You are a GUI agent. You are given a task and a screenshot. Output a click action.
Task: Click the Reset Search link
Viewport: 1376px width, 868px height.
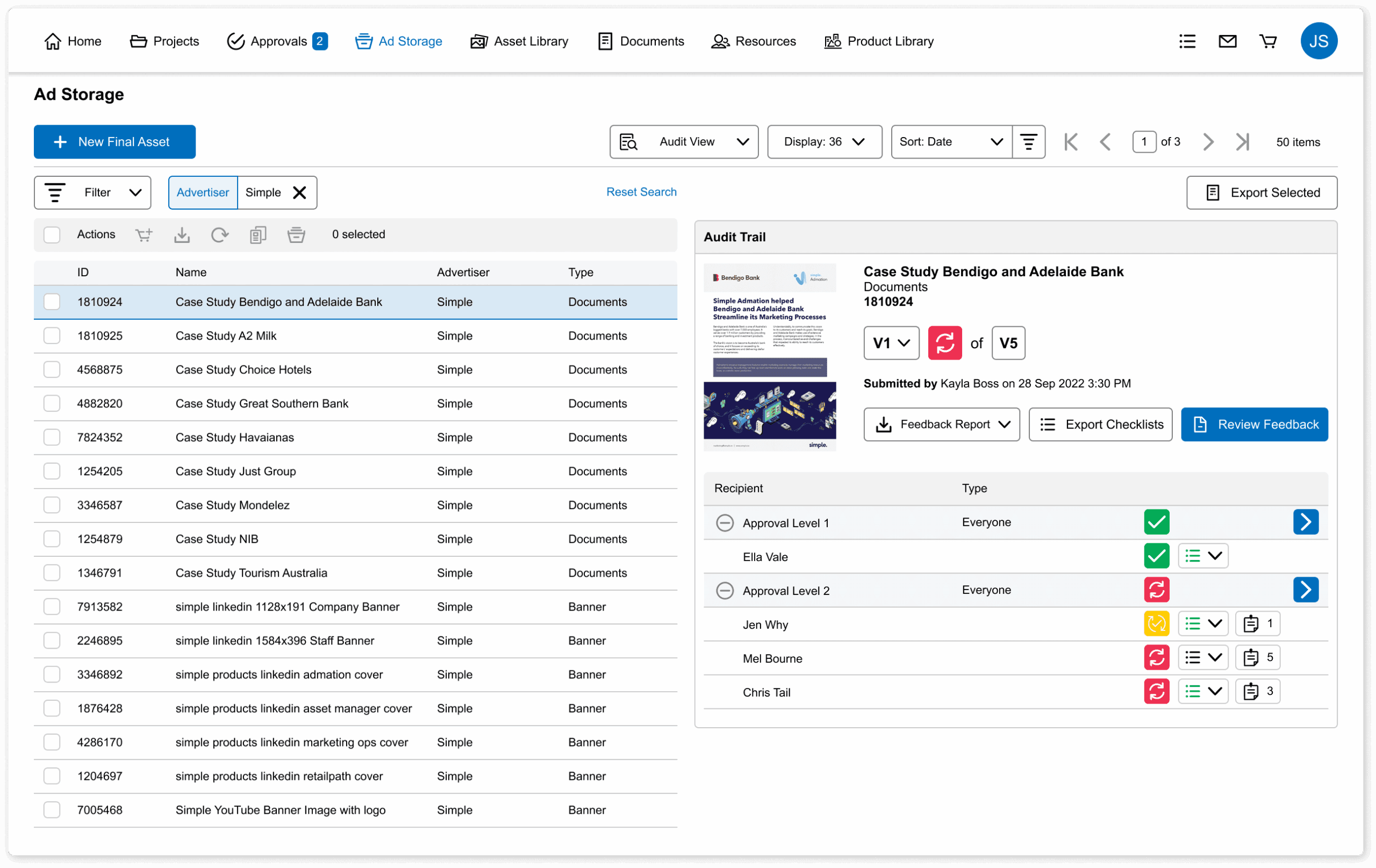[x=641, y=192]
